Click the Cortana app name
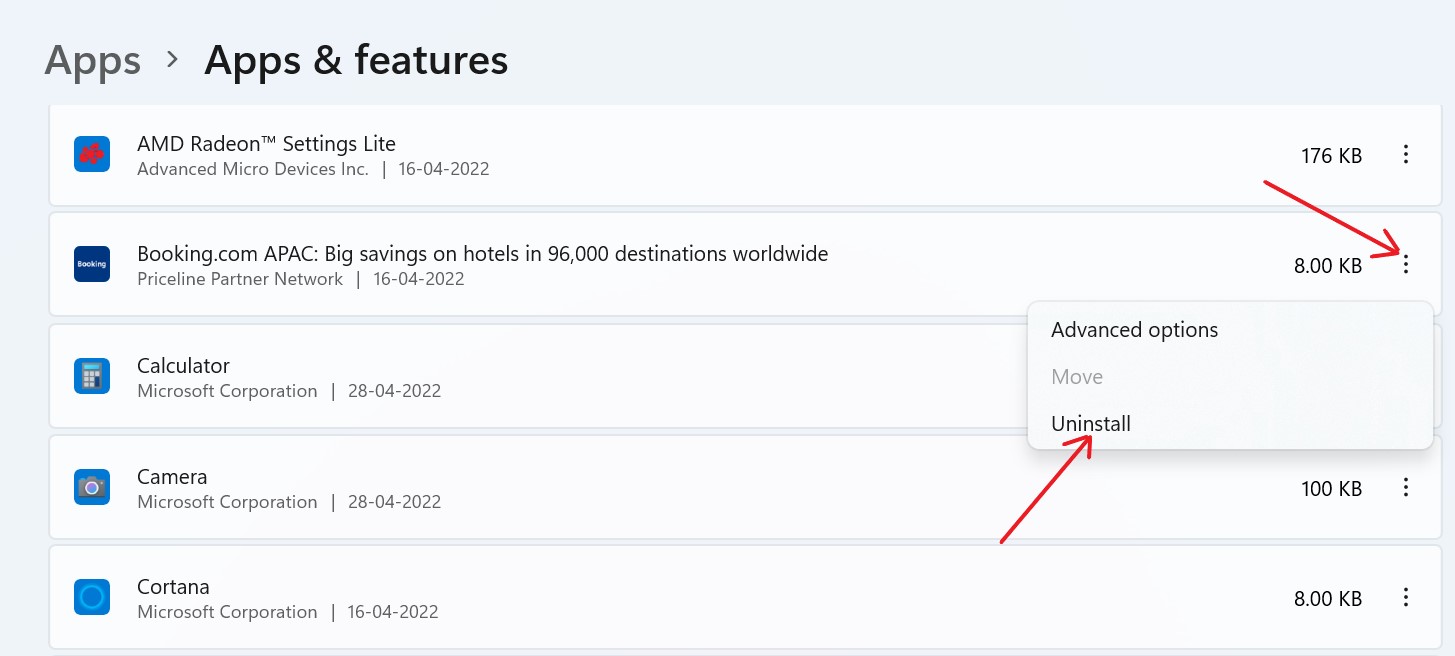Image resolution: width=1455 pixels, height=656 pixels. pos(173,587)
